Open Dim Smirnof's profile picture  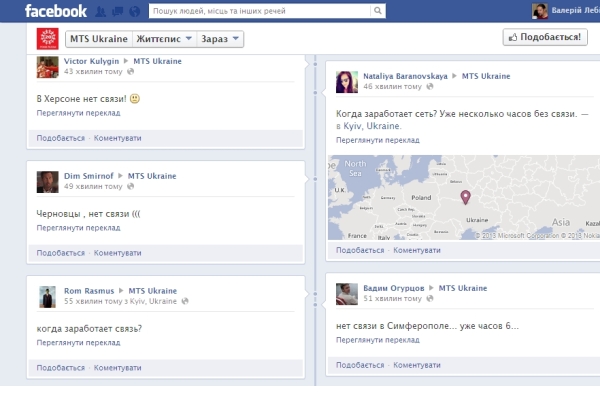pos(47,182)
